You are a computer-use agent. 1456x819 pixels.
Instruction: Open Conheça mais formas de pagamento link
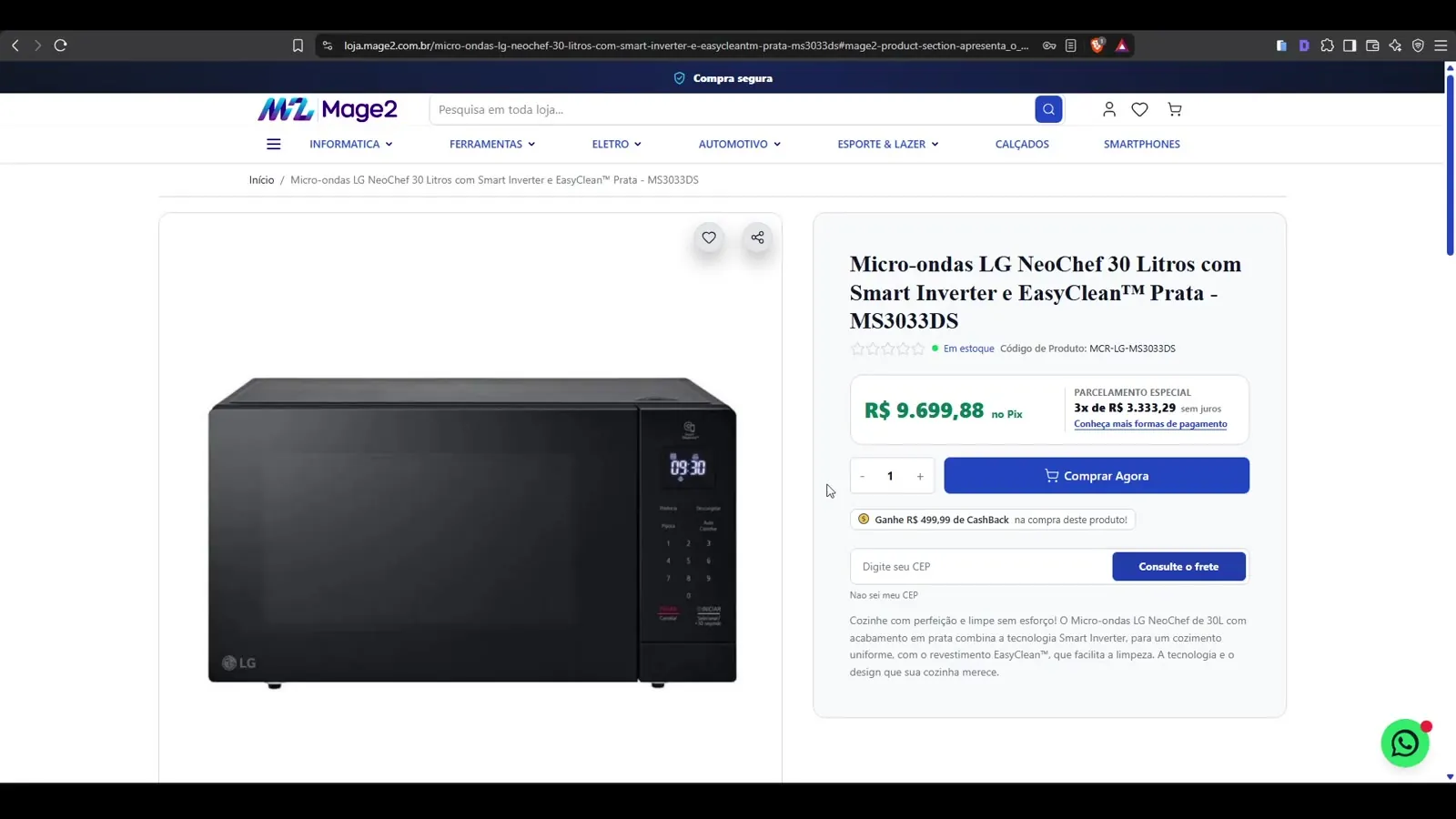[x=1150, y=424]
